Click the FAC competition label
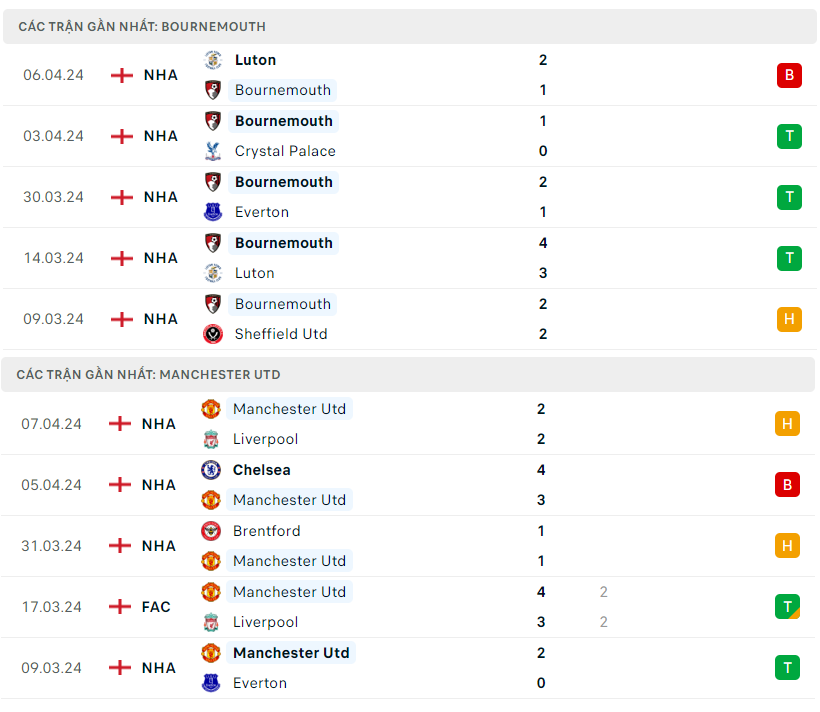This screenshot has height=712, width=820. coord(156,607)
